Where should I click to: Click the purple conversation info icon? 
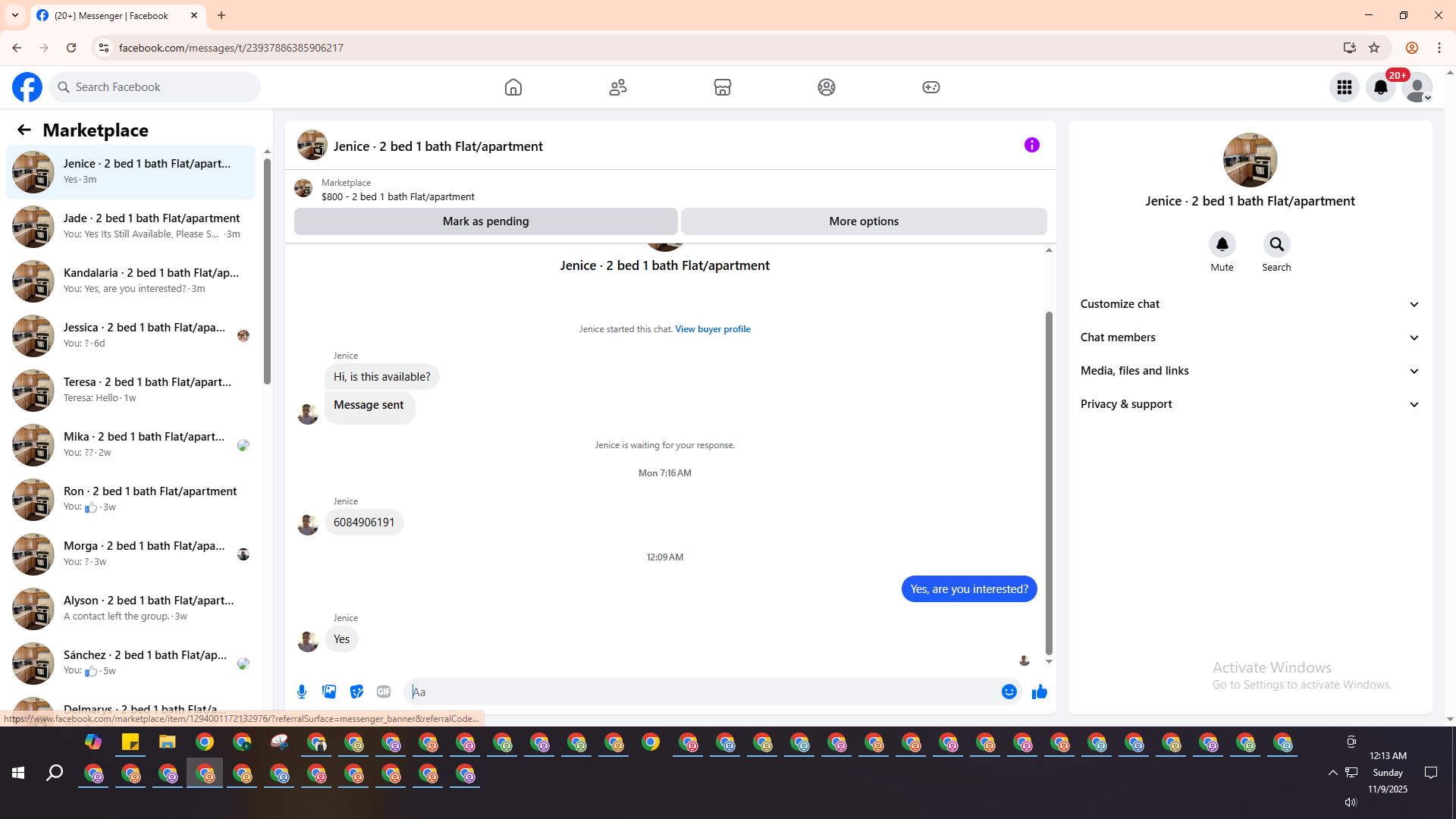pos(1031,145)
